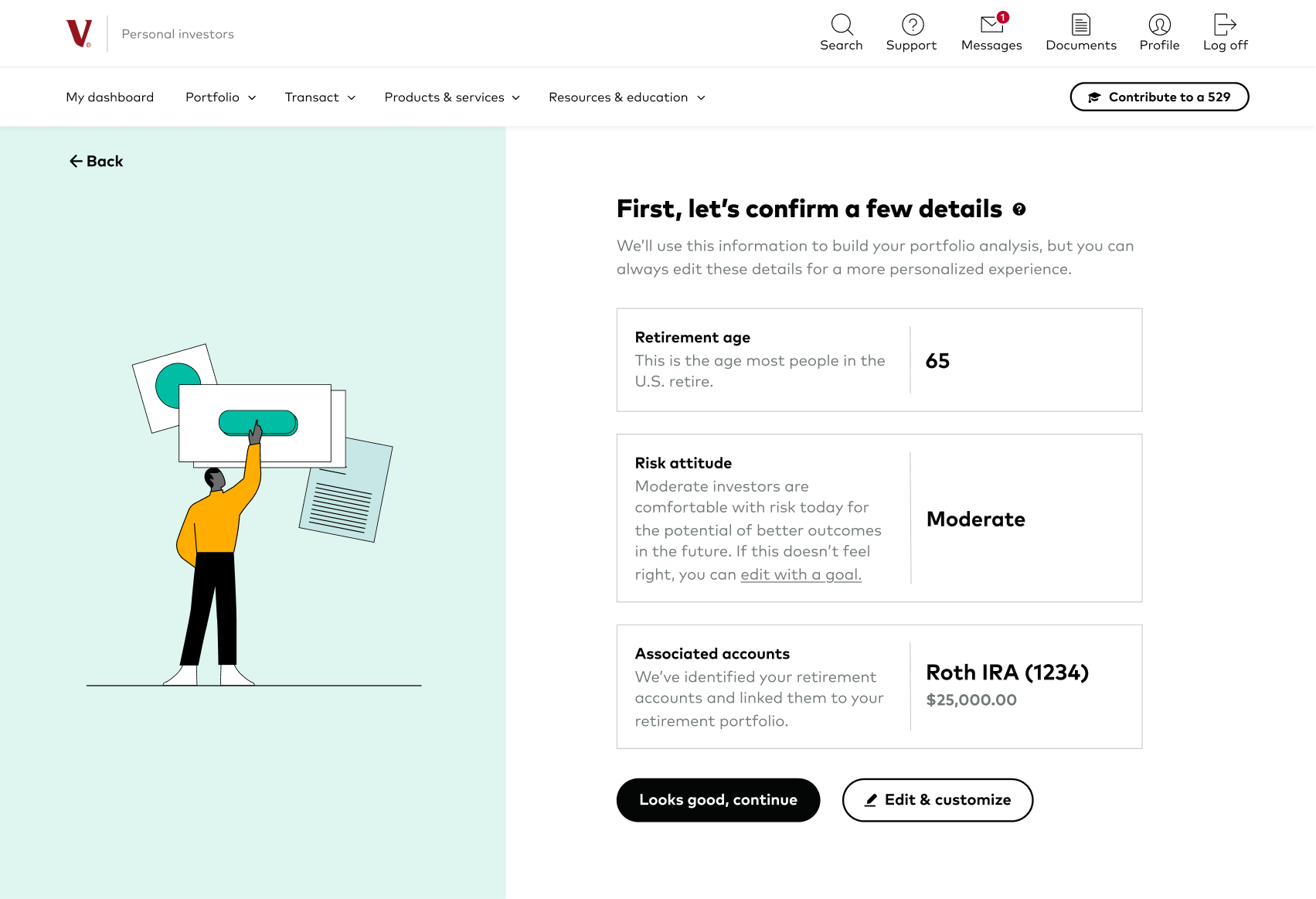Click the help icon beside the heading

[1019, 209]
